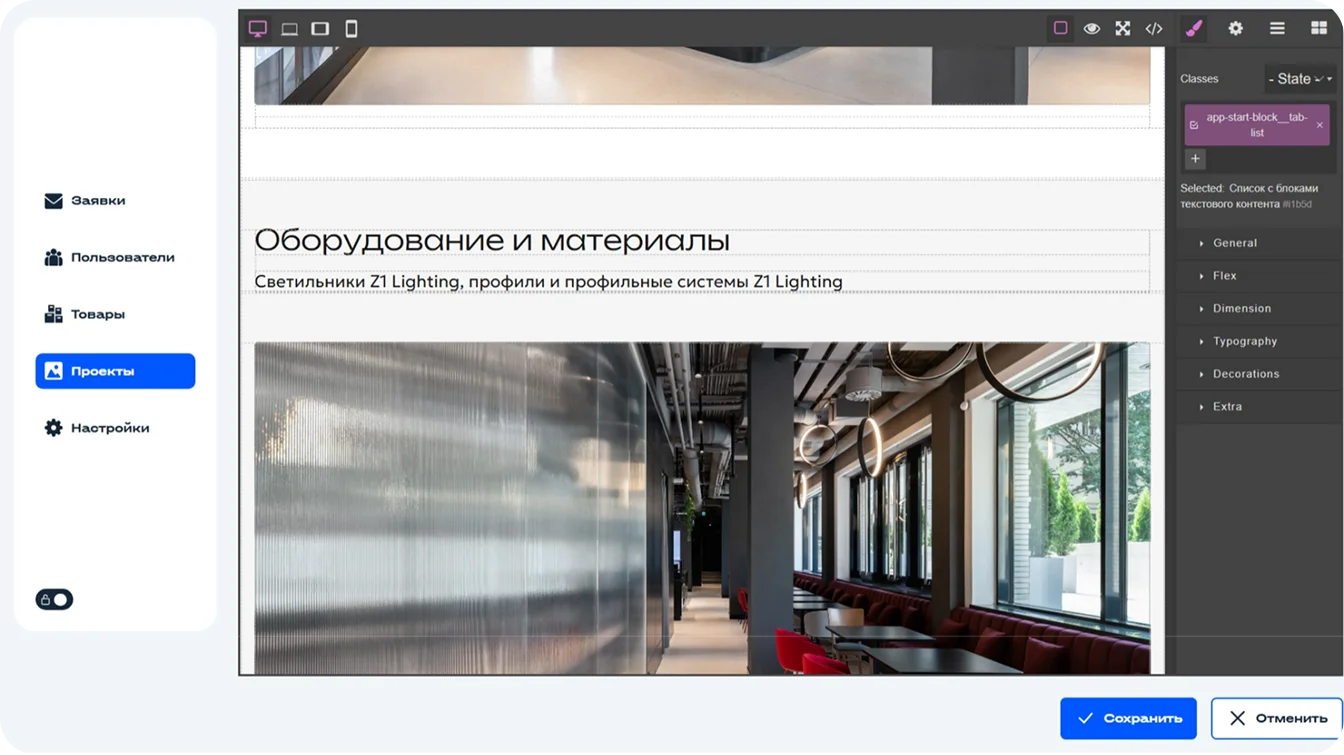Image resolution: width=1344 pixels, height=755 pixels.
Task: Add a new class with the plus button
Action: click(x=1195, y=158)
